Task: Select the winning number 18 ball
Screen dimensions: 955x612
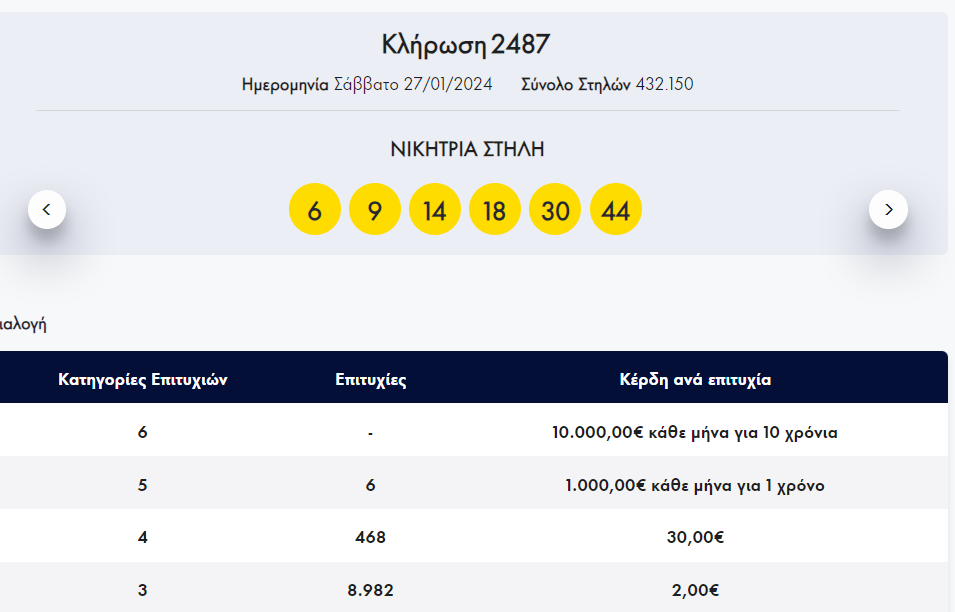Action: click(x=495, y=210)
